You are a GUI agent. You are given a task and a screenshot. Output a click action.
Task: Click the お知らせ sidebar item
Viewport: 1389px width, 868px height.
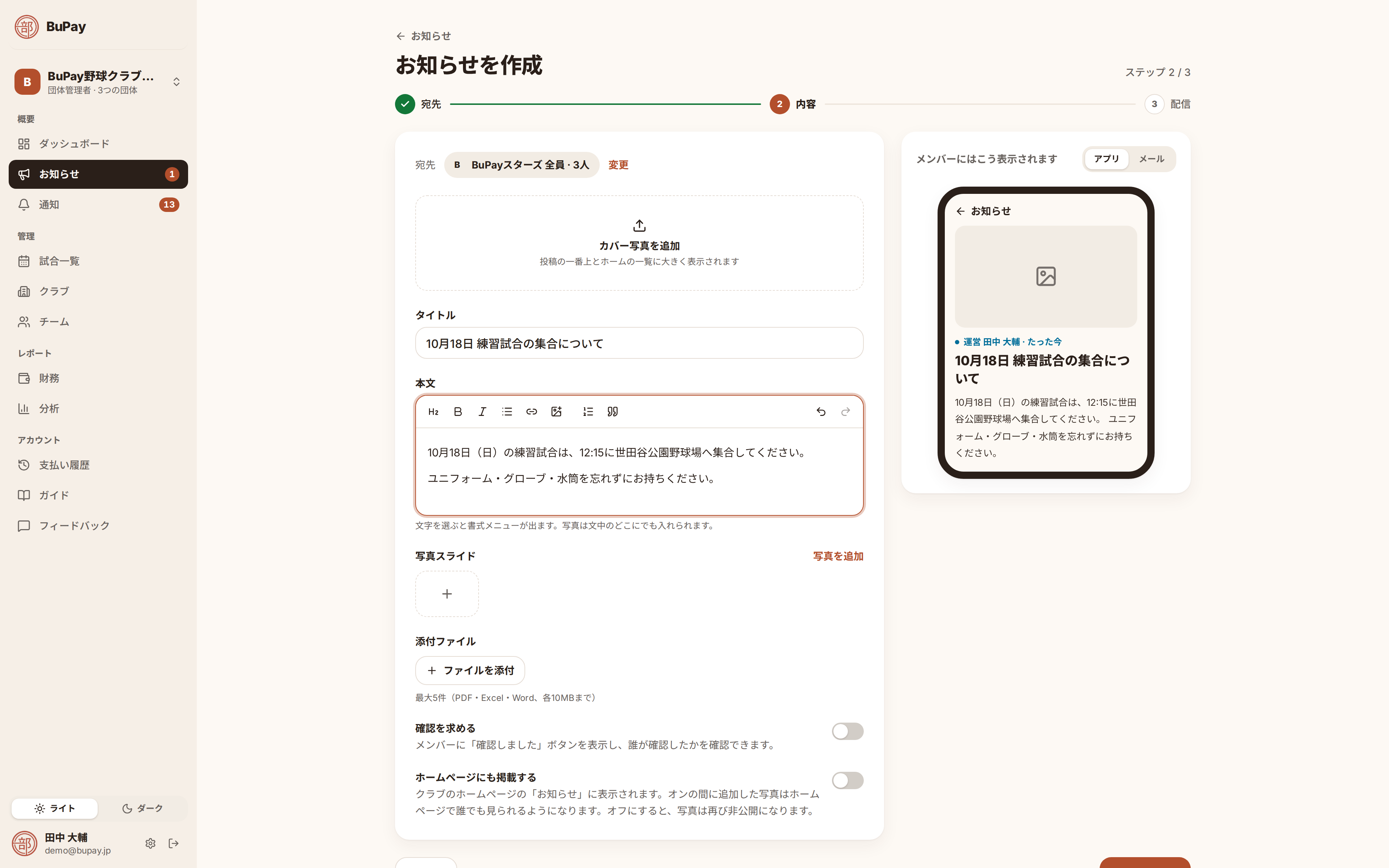pyautogui.click(x=98, y=174)
